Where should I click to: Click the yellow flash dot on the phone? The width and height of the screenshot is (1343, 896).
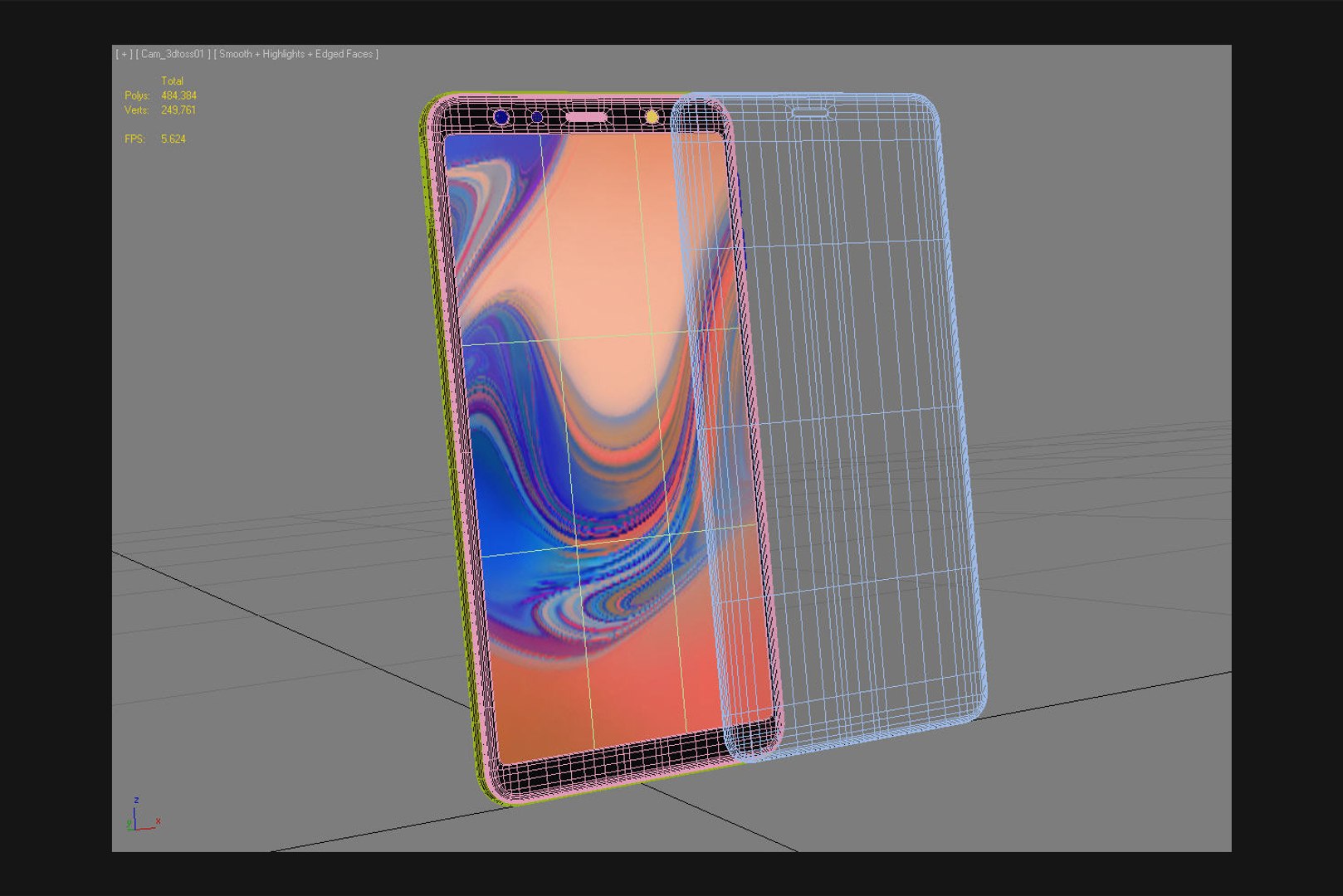point(652,117)
